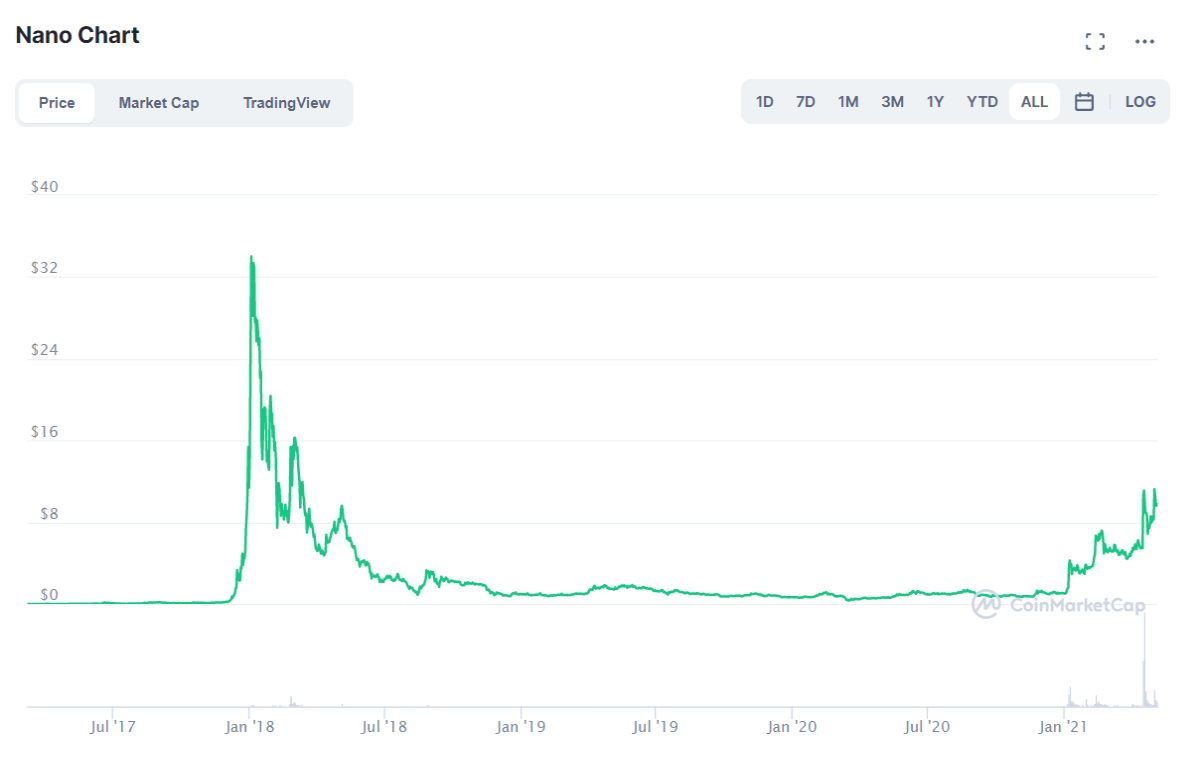
Task: Select the 1D time range
Action: click(x=765, y=102)
